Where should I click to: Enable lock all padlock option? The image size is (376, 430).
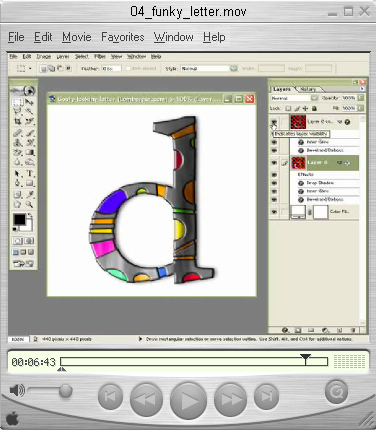tap(314, 108)
